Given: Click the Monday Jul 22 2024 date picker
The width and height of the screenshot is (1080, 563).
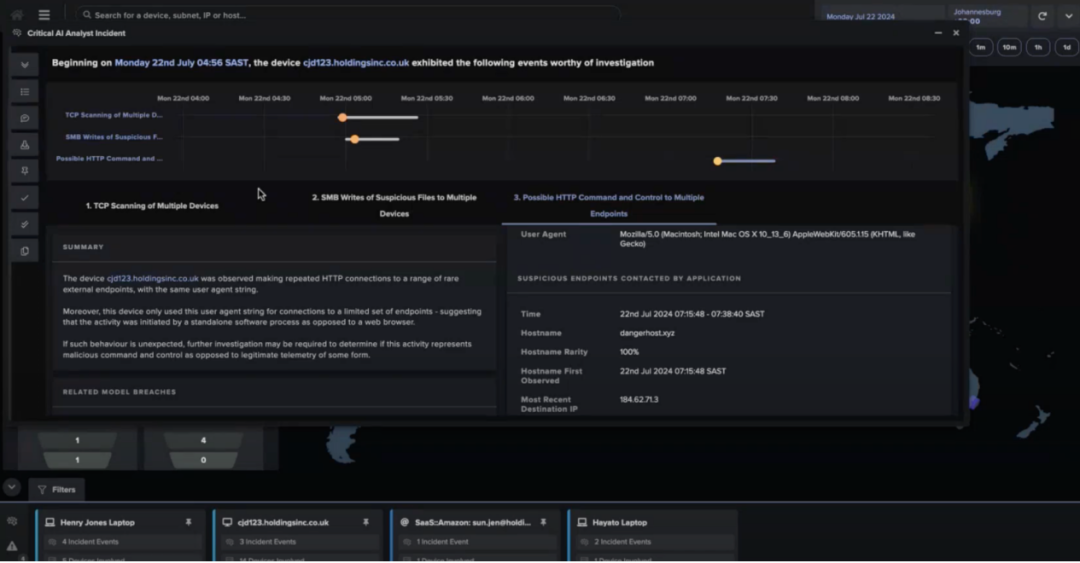Looking at the screenshot, I should click(x=860, y=17).
